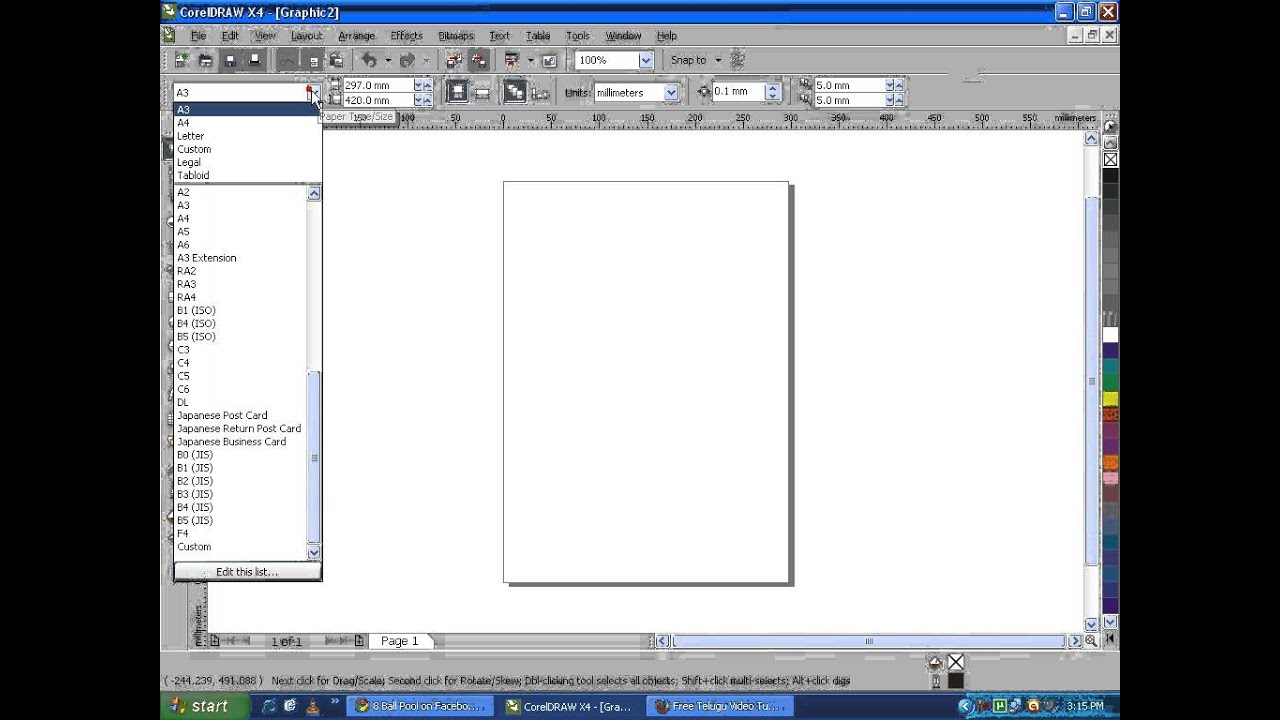Switch to the Ball Pool taskbar window

coord(420,706)
